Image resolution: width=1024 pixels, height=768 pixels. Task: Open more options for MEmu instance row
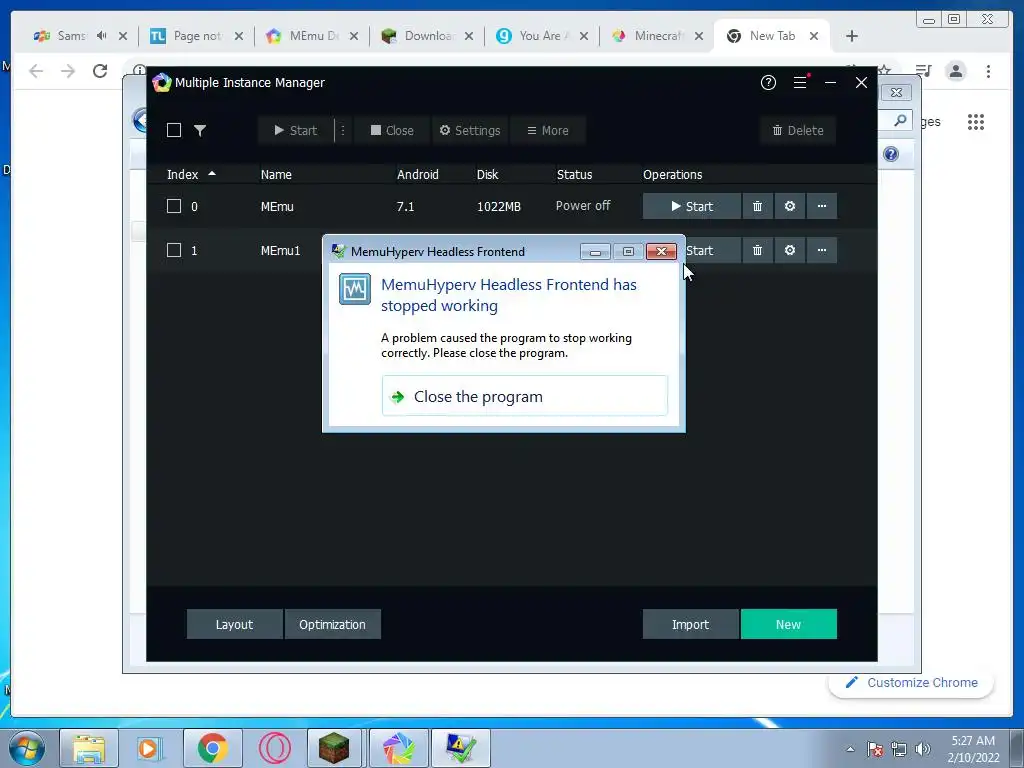pyautogui.click(x=822, y=206)
